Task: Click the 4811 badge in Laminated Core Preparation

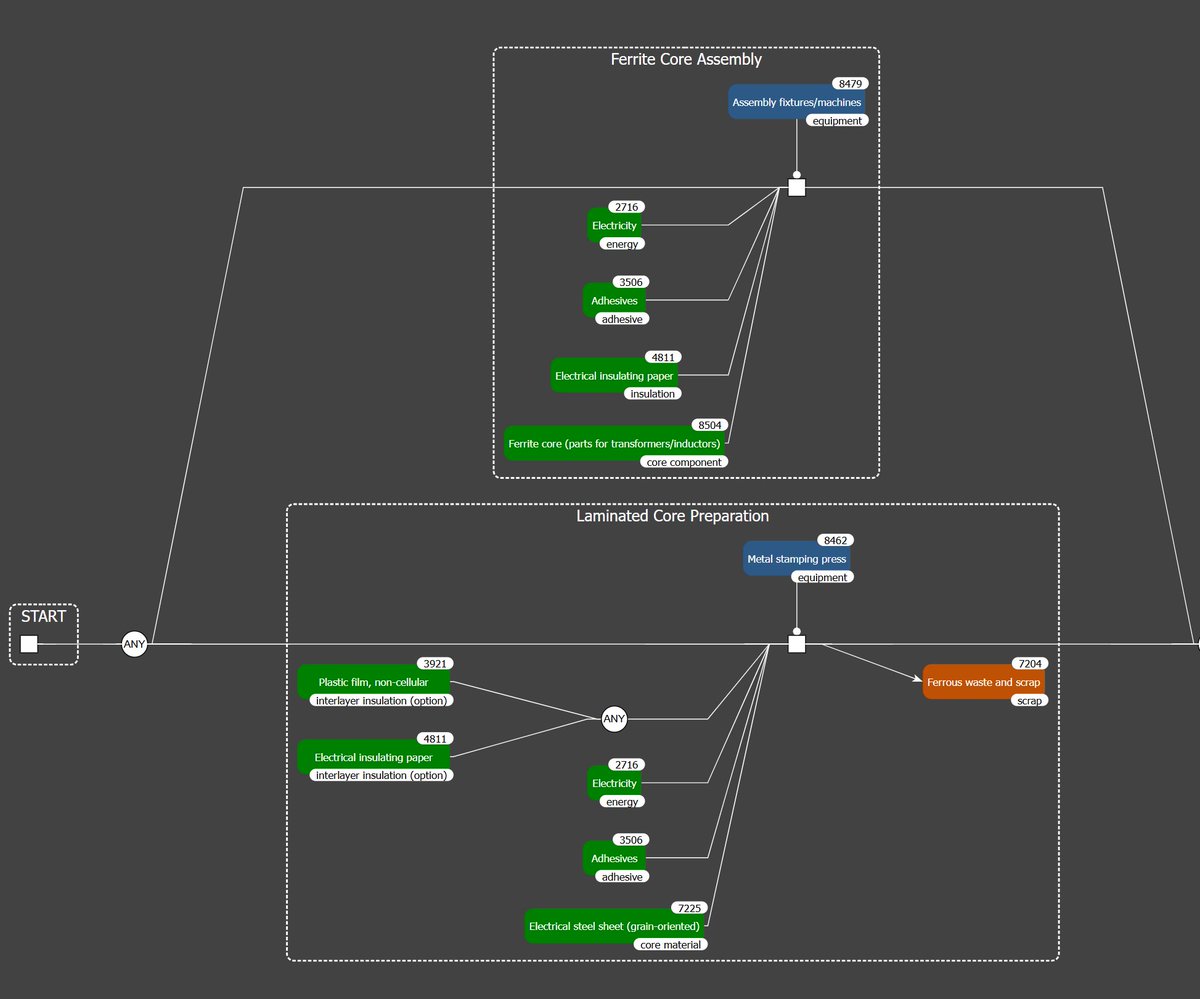Action: click(x=435, y=738)
